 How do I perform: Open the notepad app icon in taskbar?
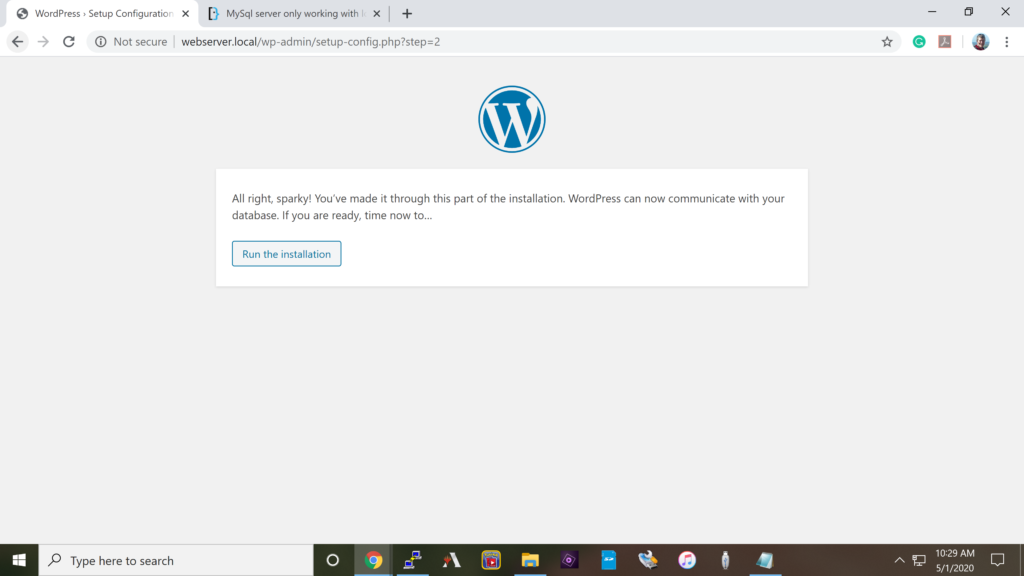pyautogui.click(x=765, y=560)
